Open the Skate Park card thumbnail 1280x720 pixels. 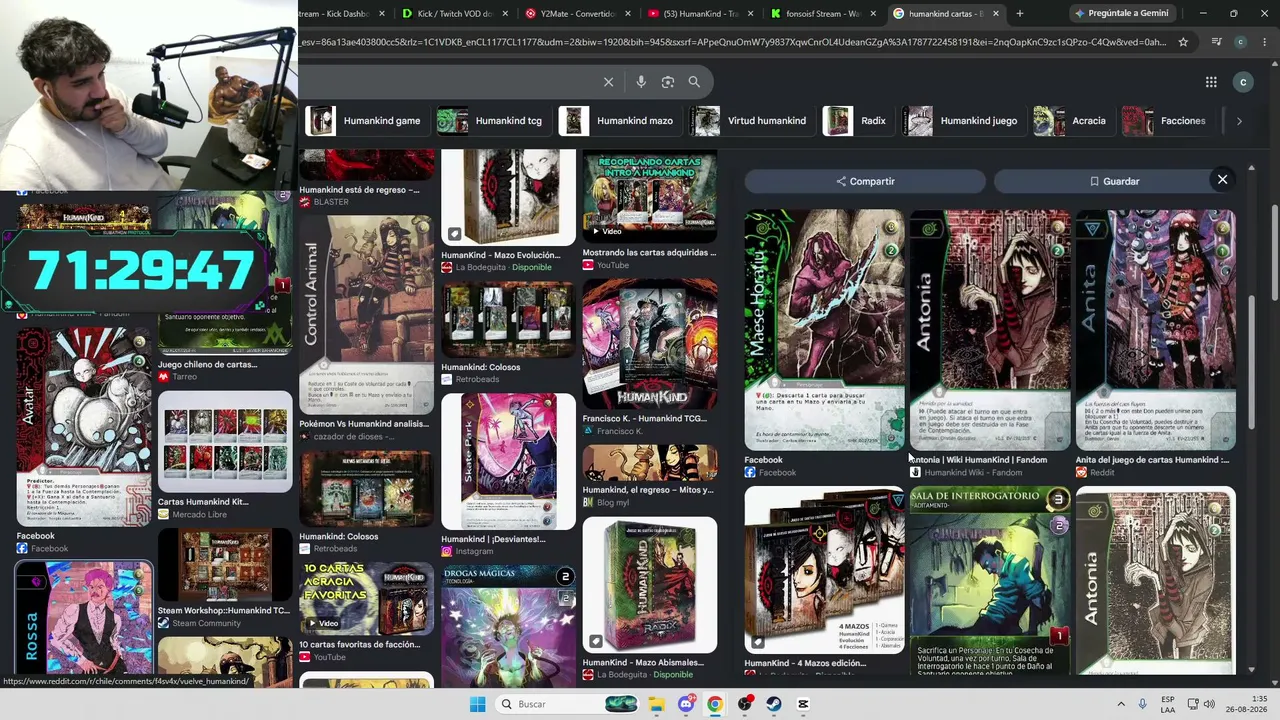(508, 461)
